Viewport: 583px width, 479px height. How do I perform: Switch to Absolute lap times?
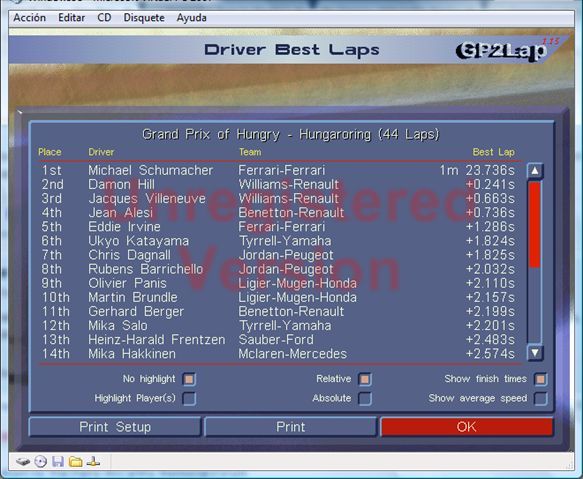pyautogui.click(x=364, y=399)
